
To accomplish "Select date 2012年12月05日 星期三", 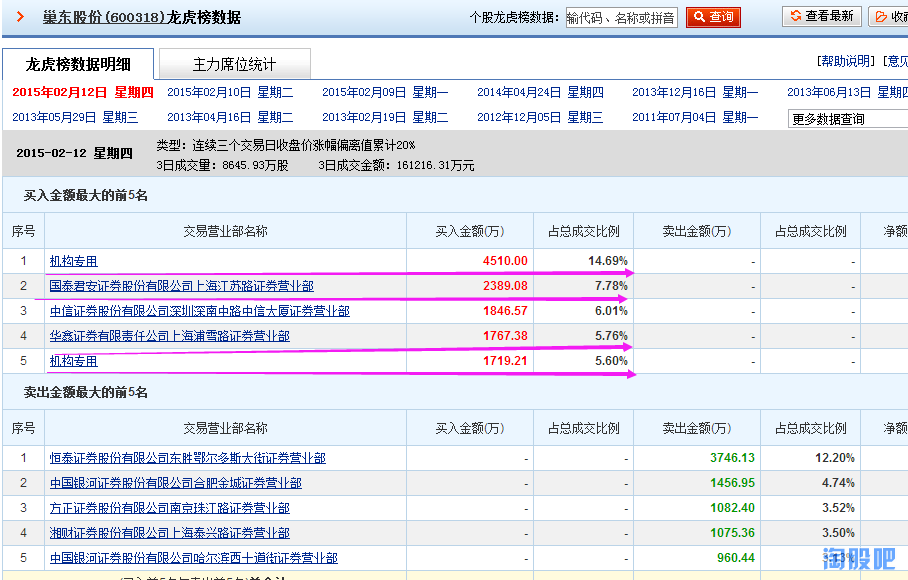I will click(540, 117).
